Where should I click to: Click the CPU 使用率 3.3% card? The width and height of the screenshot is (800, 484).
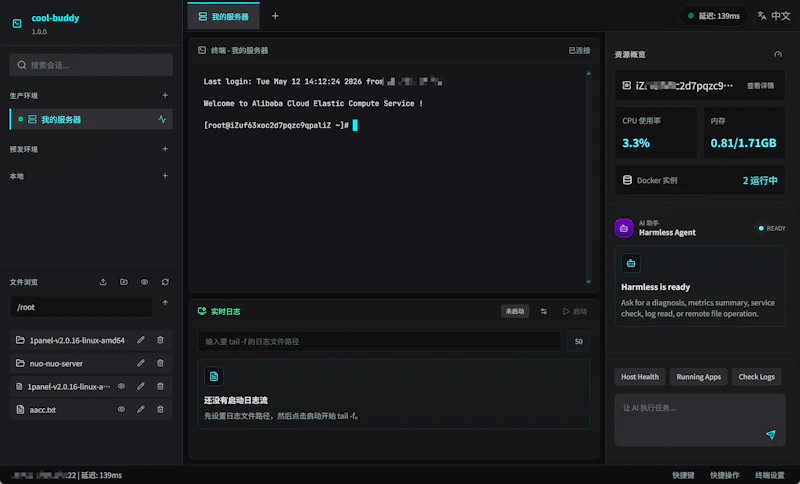(656, 133)
